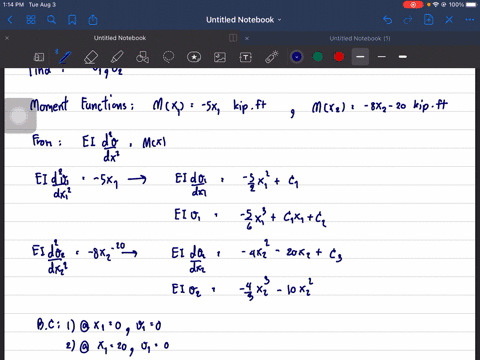Select the Pen tool
The height and width of the screenshot is (360, 480).
coord(65,57)
